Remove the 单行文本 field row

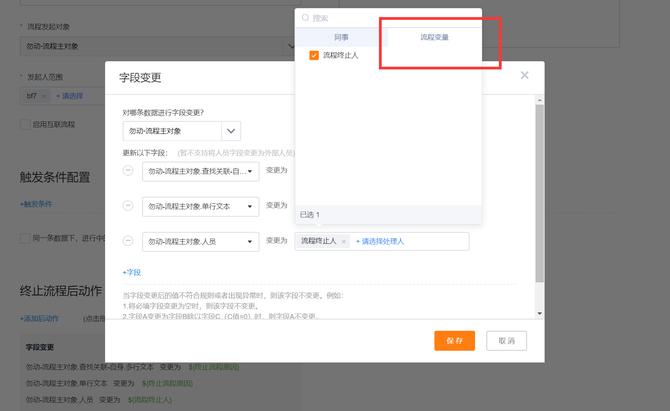(127, 206)
